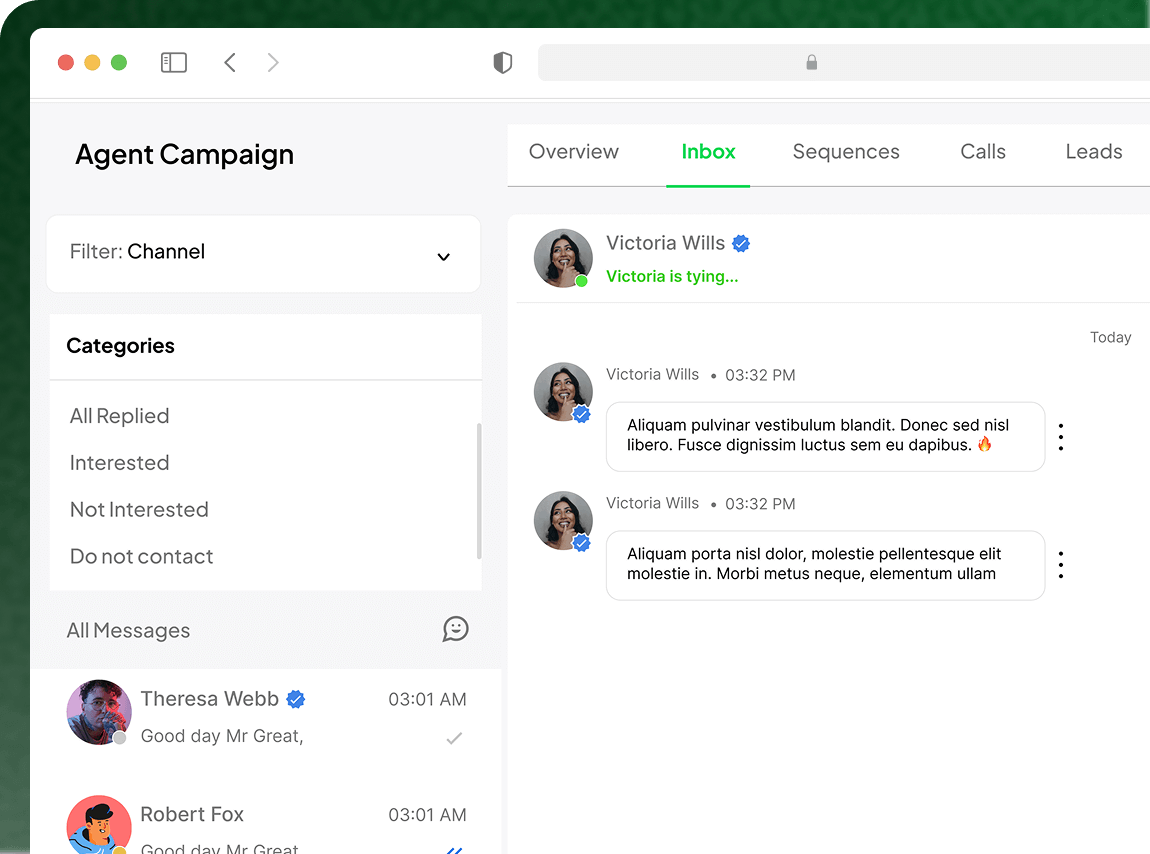Click verified badge next to Victoria Wills header
This screenshot has width=1150, height=854.
pos(741,243)
